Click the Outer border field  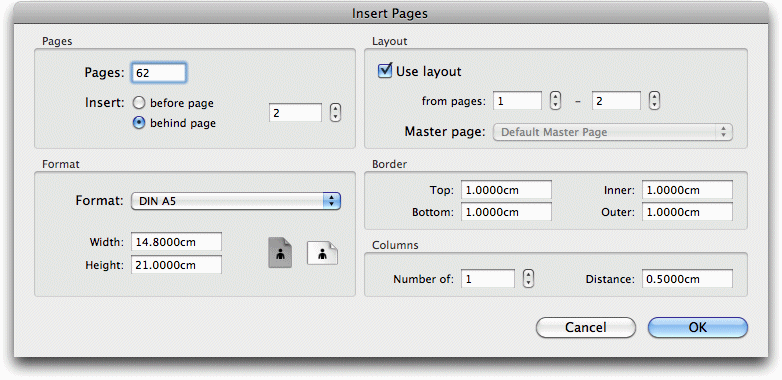pyautogui.click(x=687, y=212)
